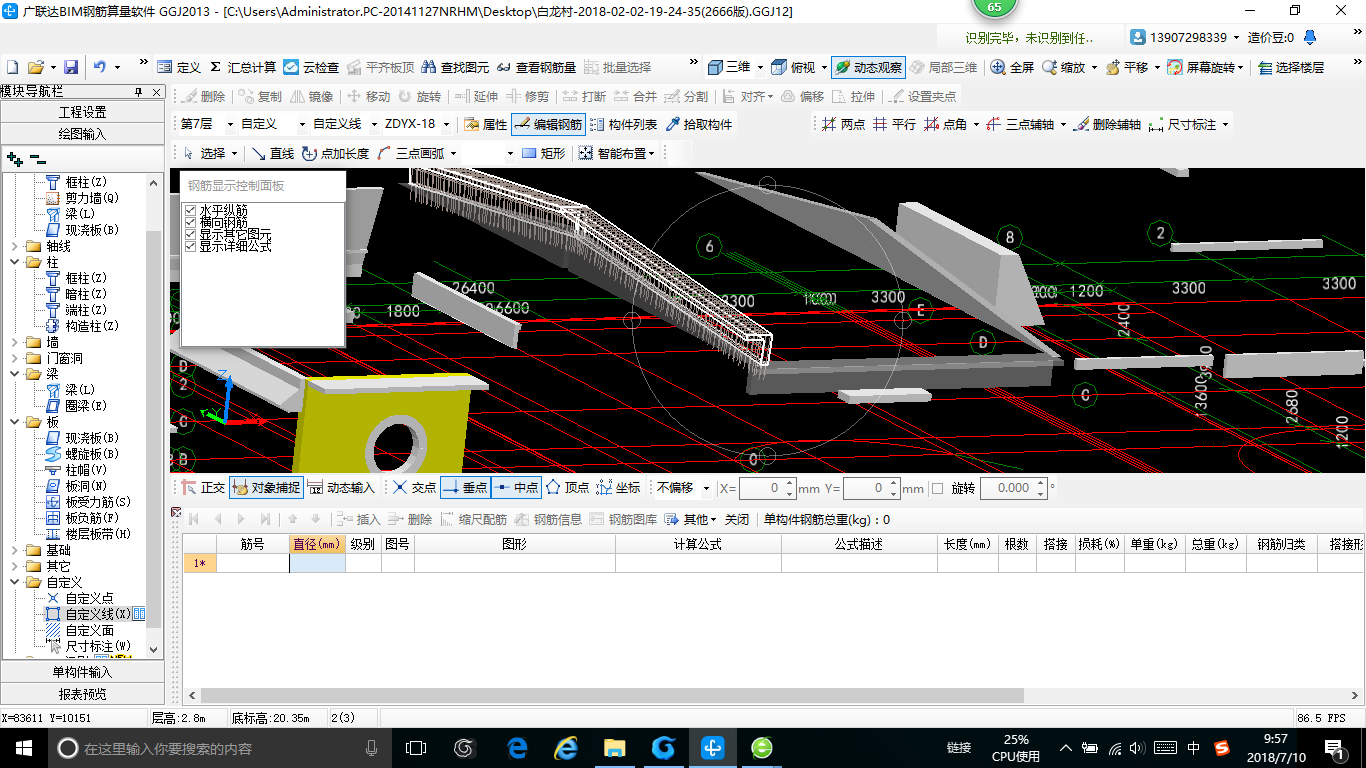This screenshot has height=768, width=1366.
Task: Toggle 正交 orthogonal mode
Action: [x=203, y=488]
